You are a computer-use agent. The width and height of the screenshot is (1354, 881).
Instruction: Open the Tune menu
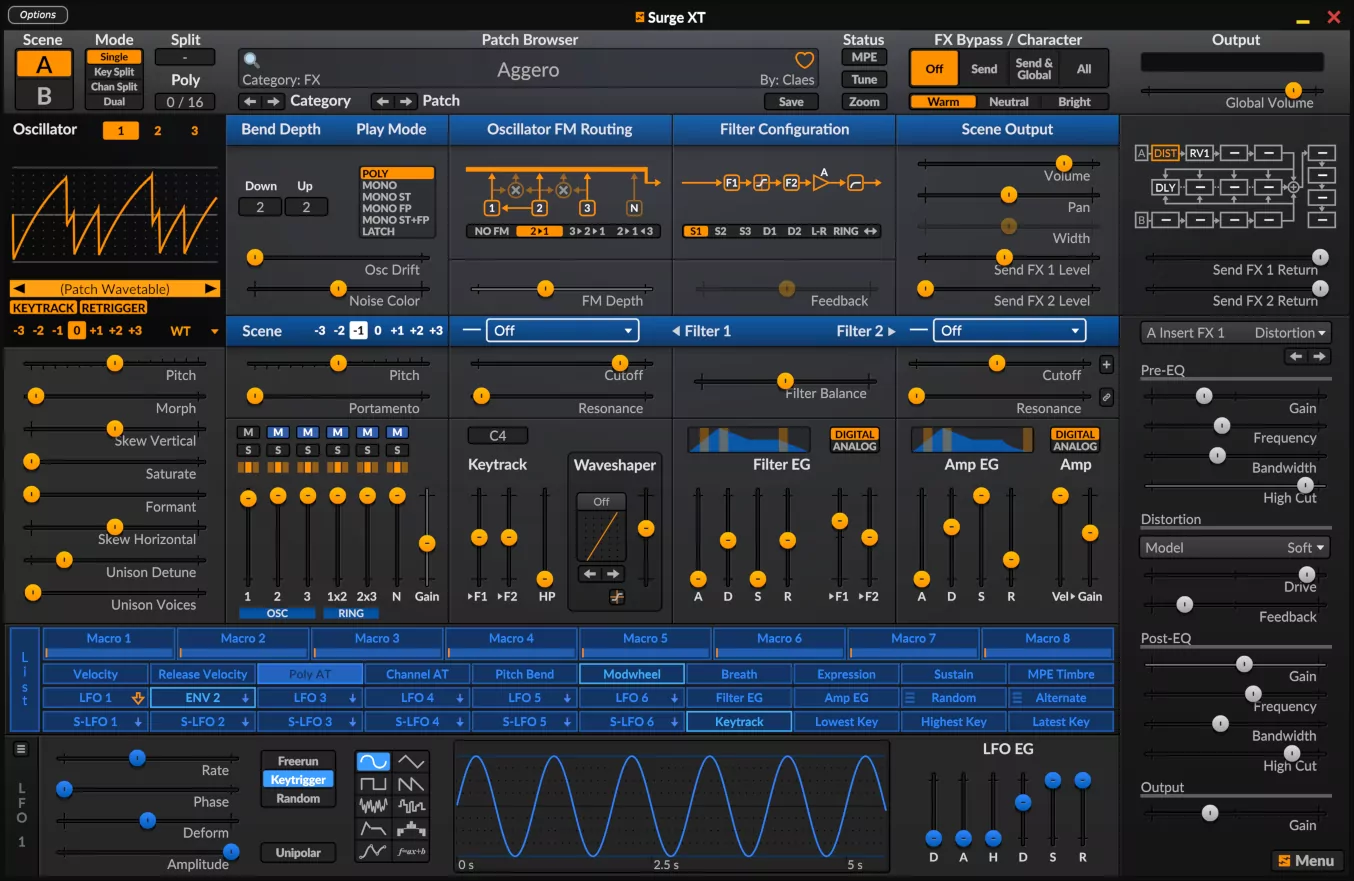(864, 80)
